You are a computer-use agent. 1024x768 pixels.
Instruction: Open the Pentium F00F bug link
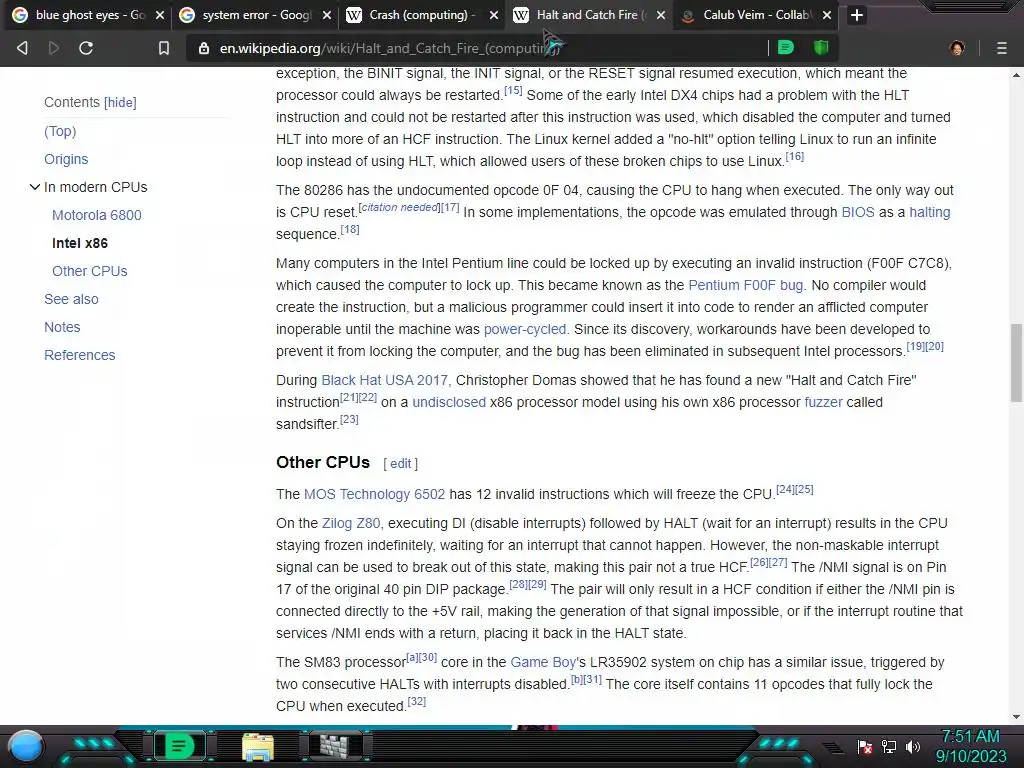pyautogui.click(x=746, y=285)
